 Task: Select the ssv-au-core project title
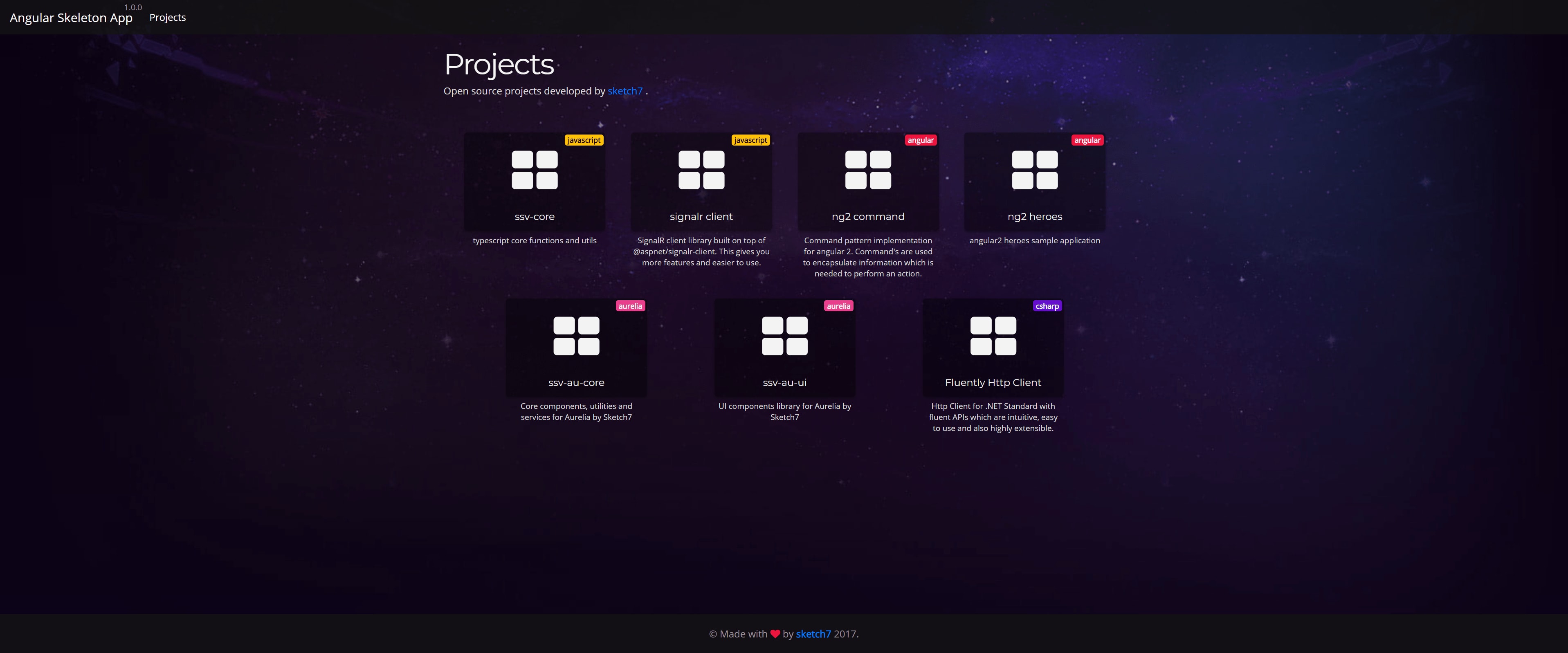(x=576, y=383)
